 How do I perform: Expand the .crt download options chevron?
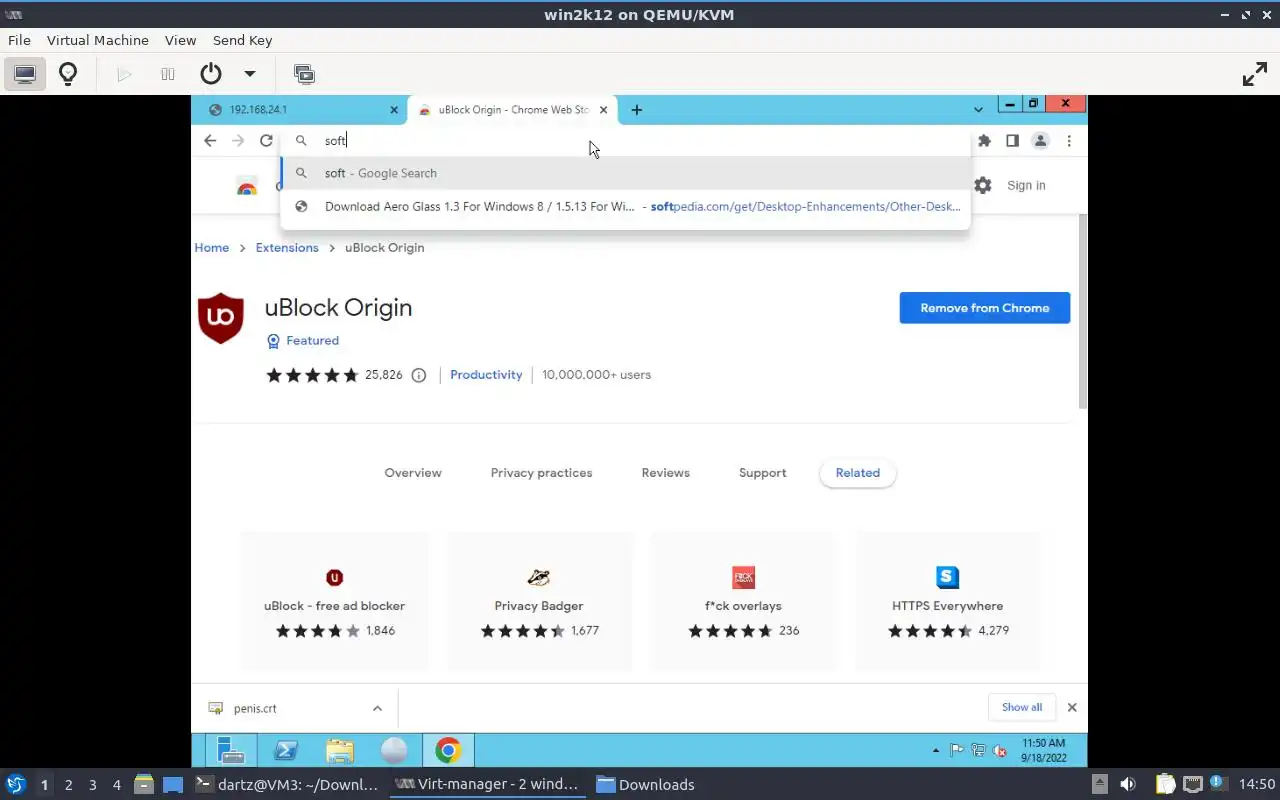(377, 708)
